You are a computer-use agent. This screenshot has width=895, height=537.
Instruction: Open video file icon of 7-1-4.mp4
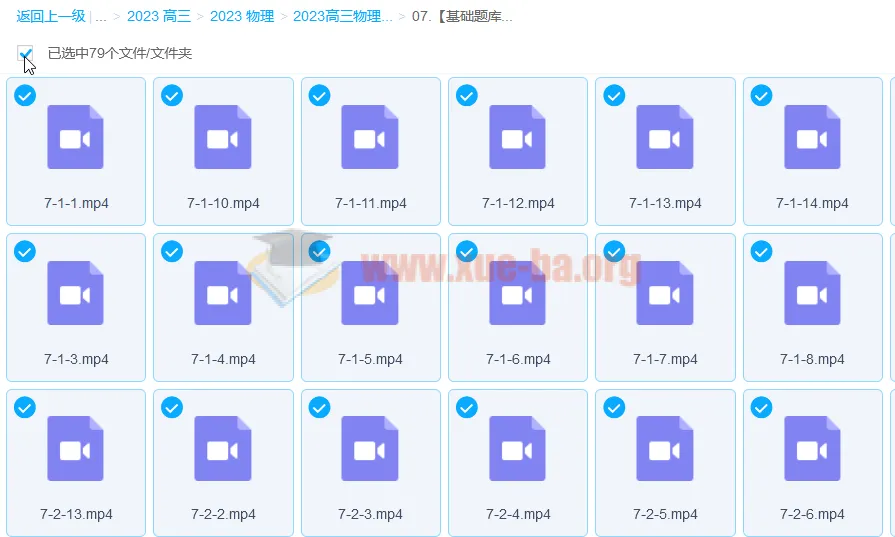223,293
